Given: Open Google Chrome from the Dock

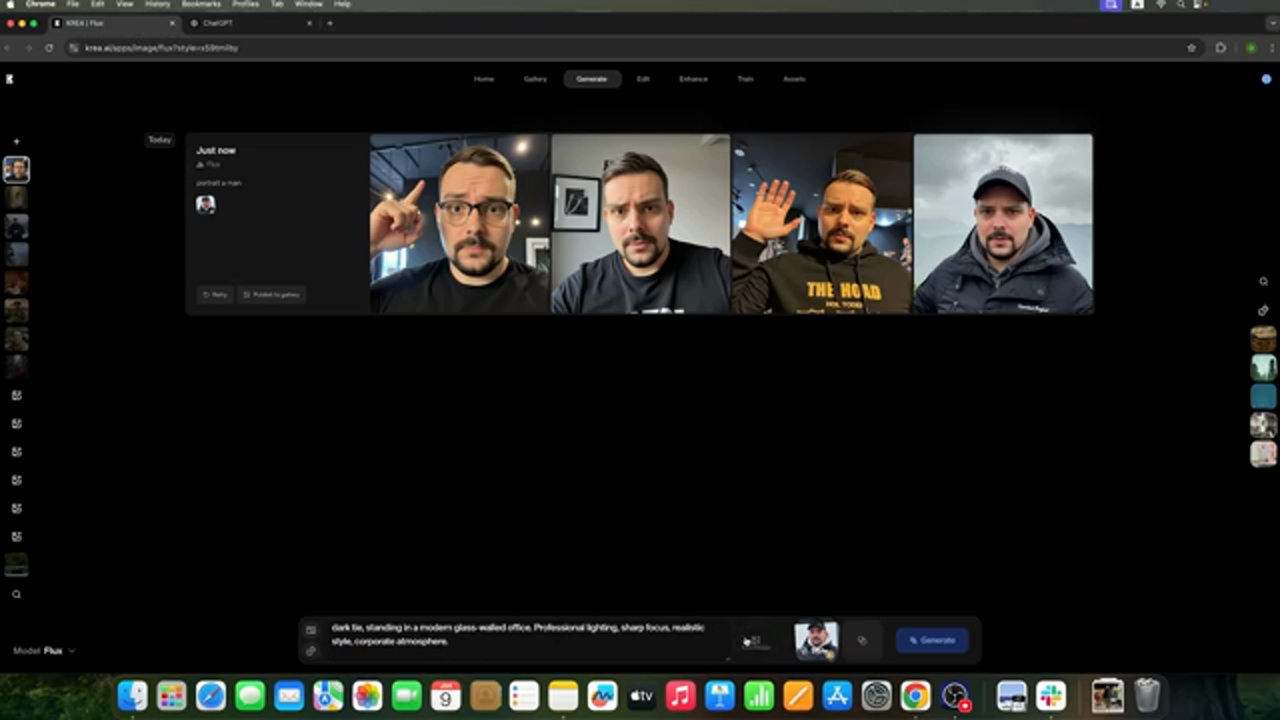Looking at the screenshot, I should 915,695.
